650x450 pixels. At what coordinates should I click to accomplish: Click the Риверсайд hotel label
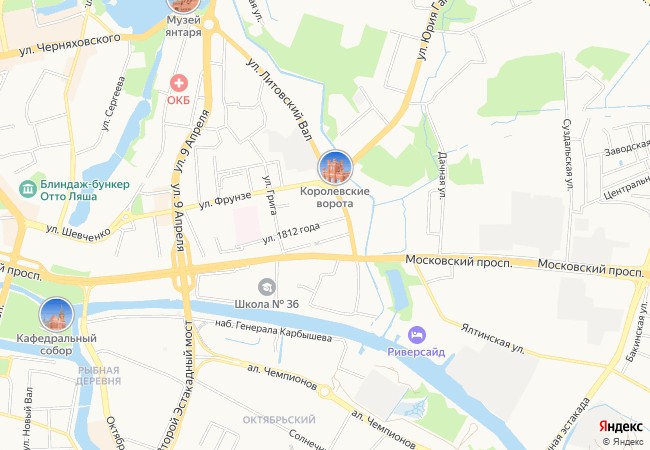pyautogui.click(x=416, y=352)
